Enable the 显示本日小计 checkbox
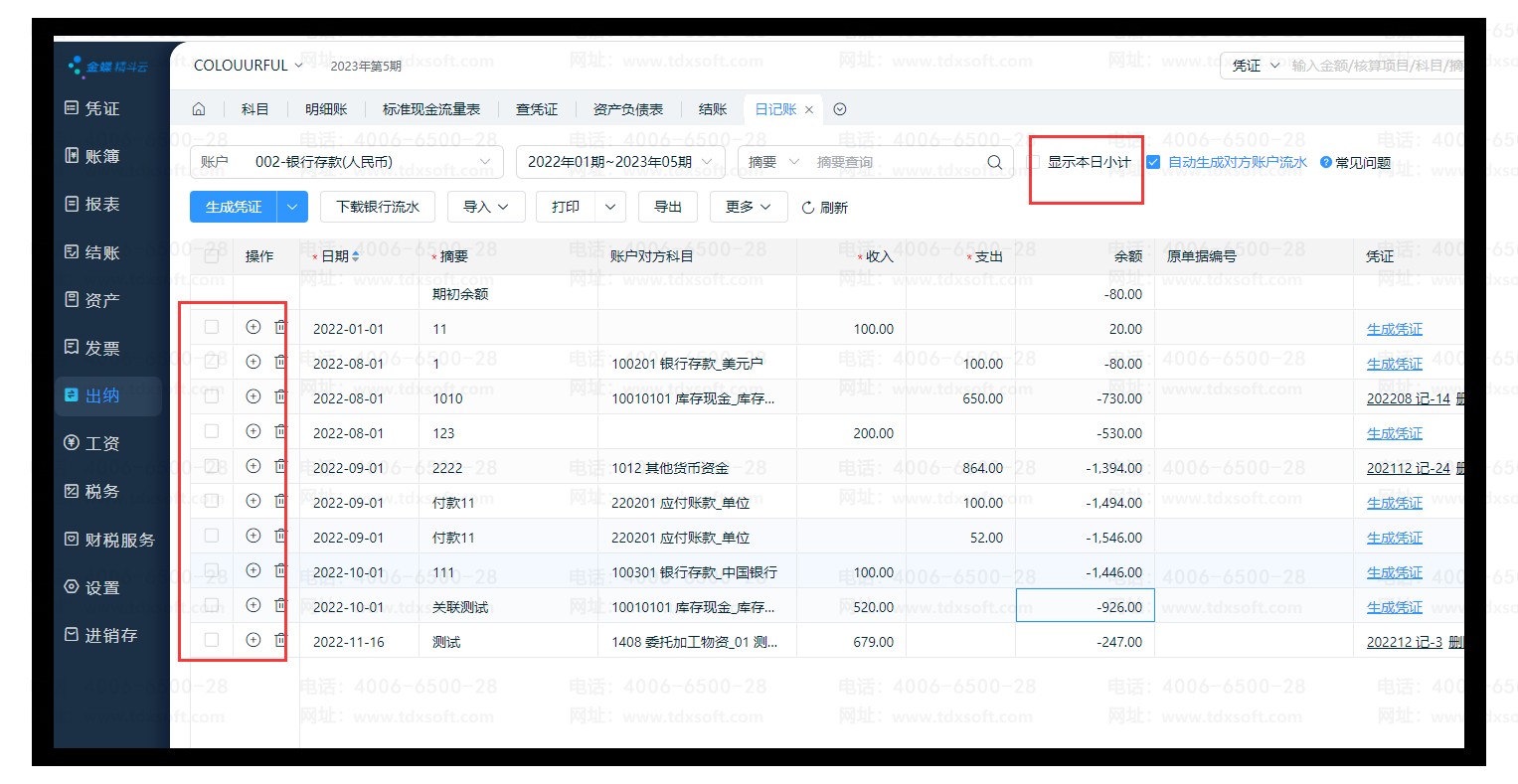This screenshot has height=784, width=1518. [x=1034, y=162]
